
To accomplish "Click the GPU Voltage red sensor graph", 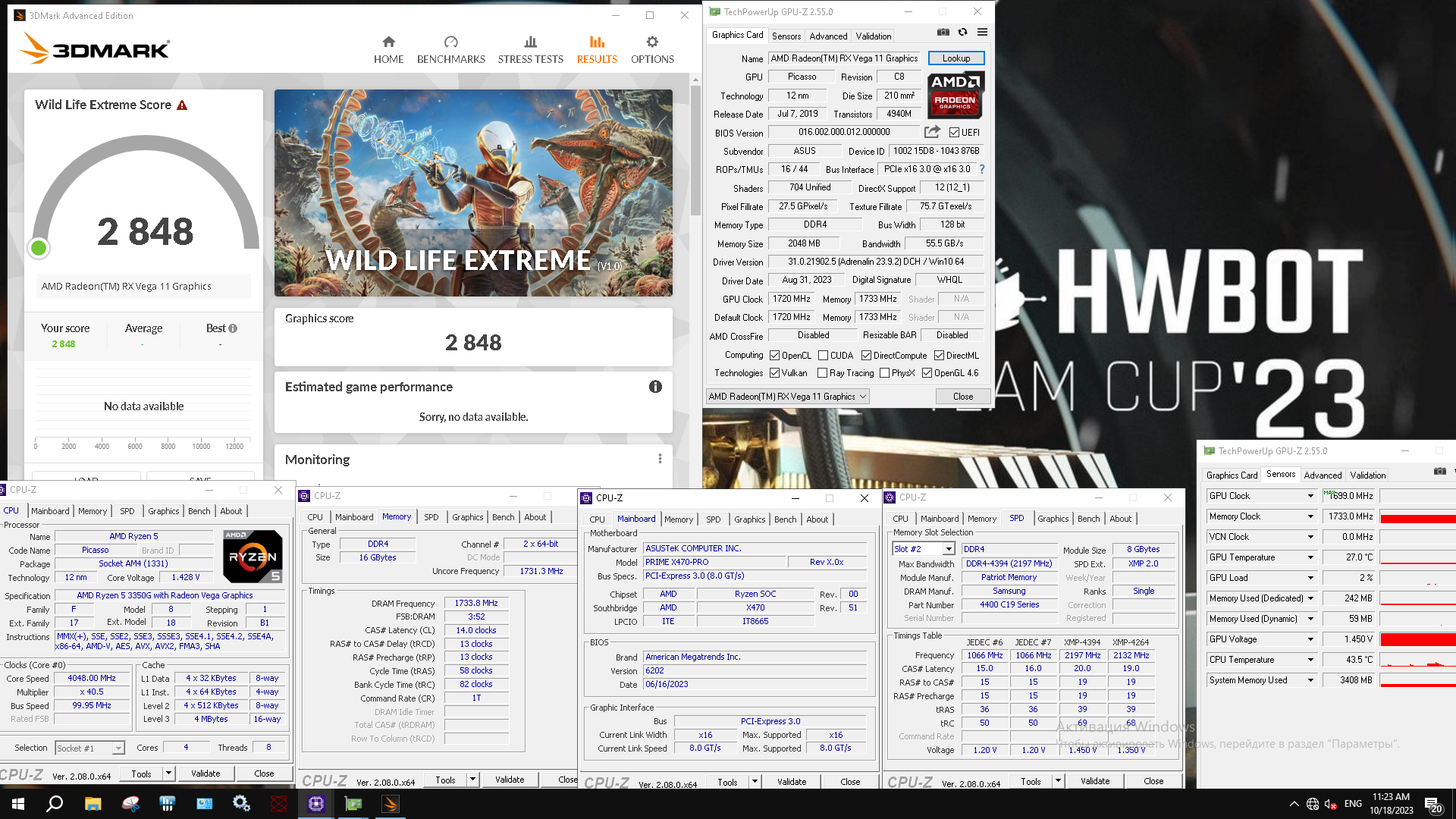I will [x=1418, y=639].
